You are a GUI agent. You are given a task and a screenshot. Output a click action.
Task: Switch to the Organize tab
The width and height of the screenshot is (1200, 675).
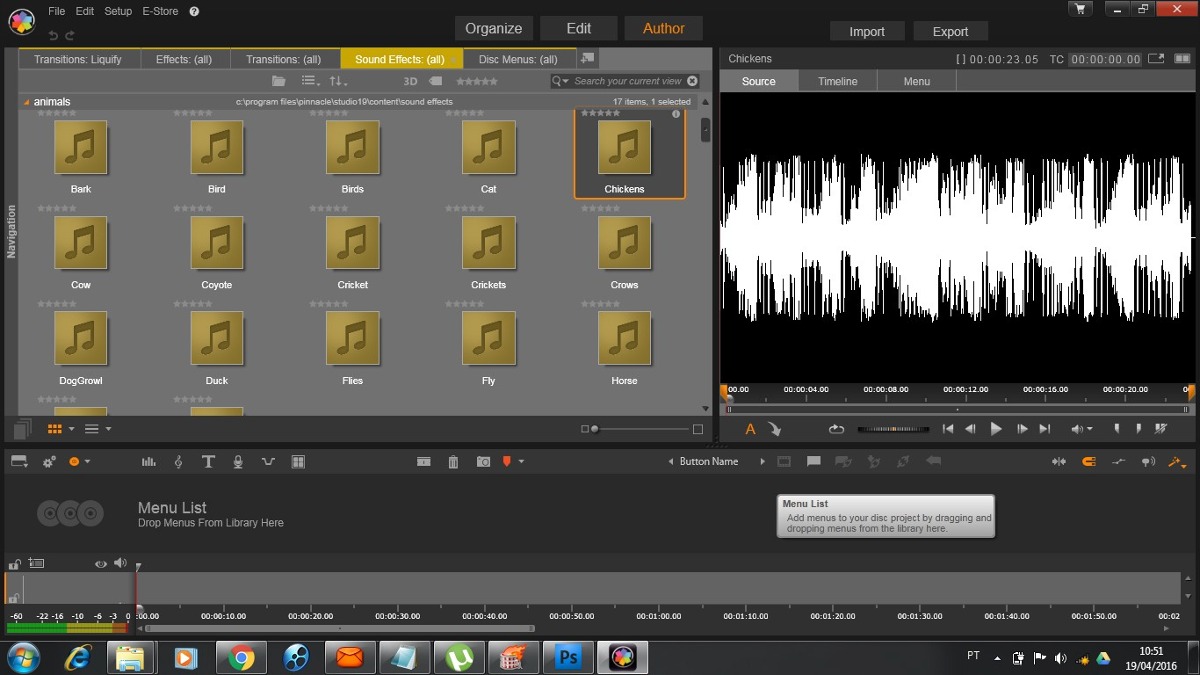click(494, 28)
